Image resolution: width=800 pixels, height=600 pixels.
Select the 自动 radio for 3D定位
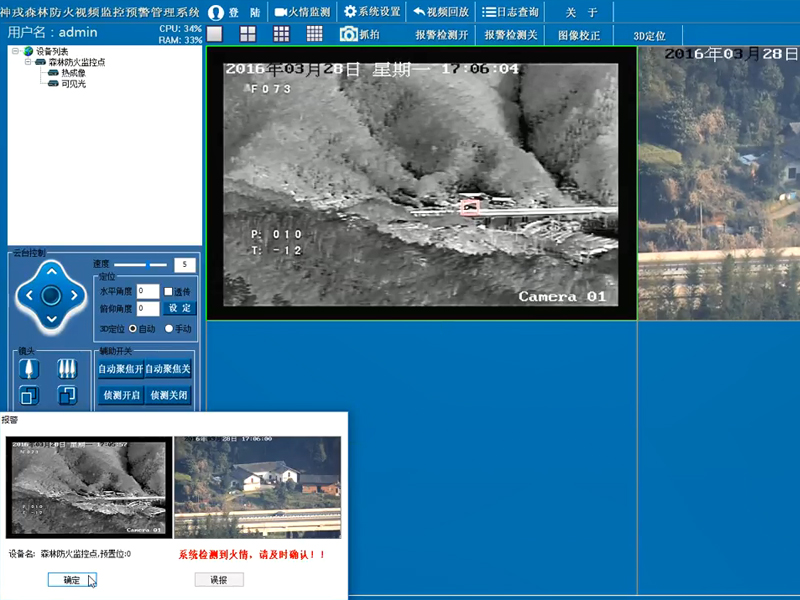click(132, 328)
